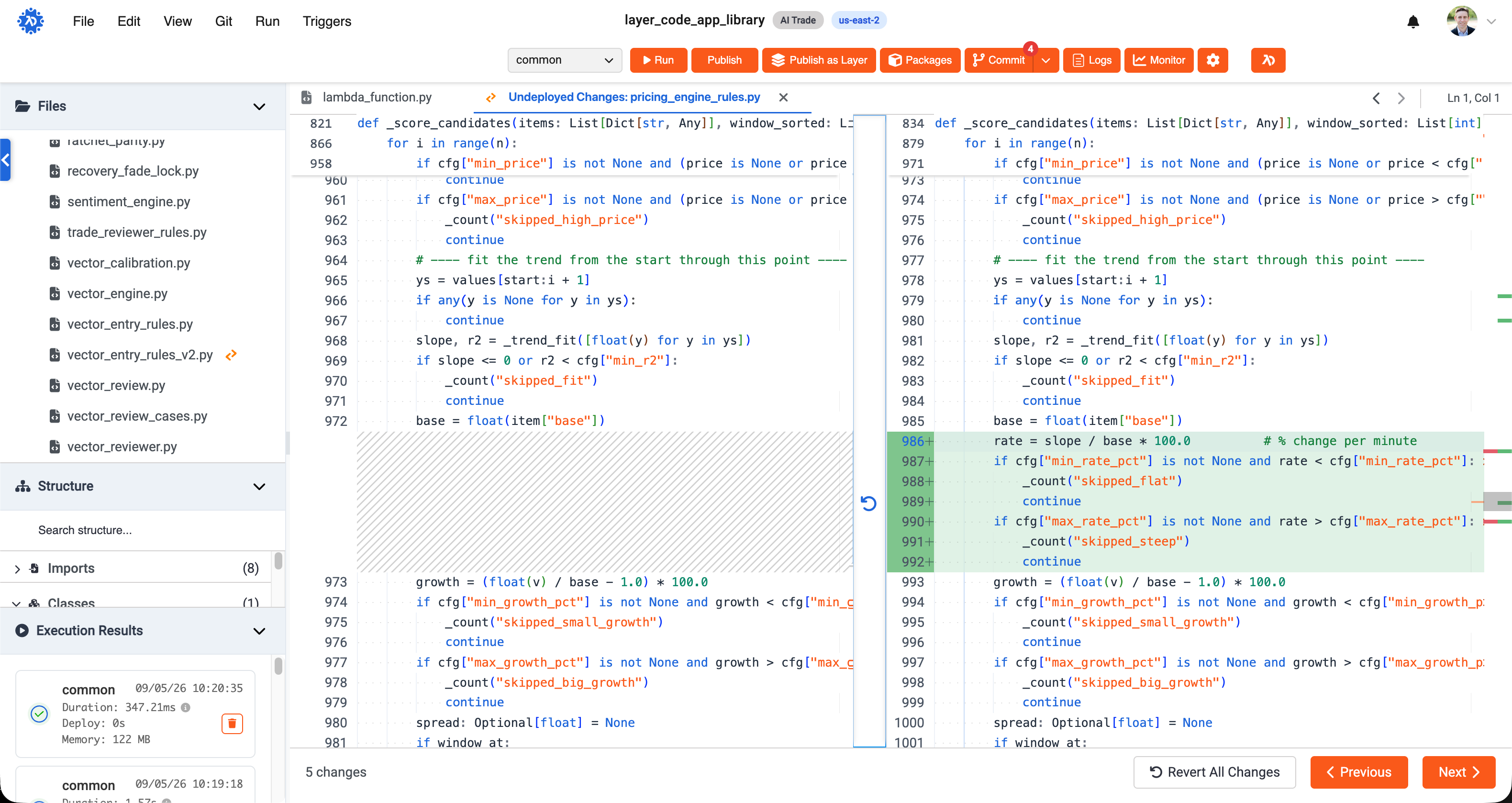Viewport: 1512px width, 803px height.
Task: Commit the 4 pending changes
Action: coord(999,60)
